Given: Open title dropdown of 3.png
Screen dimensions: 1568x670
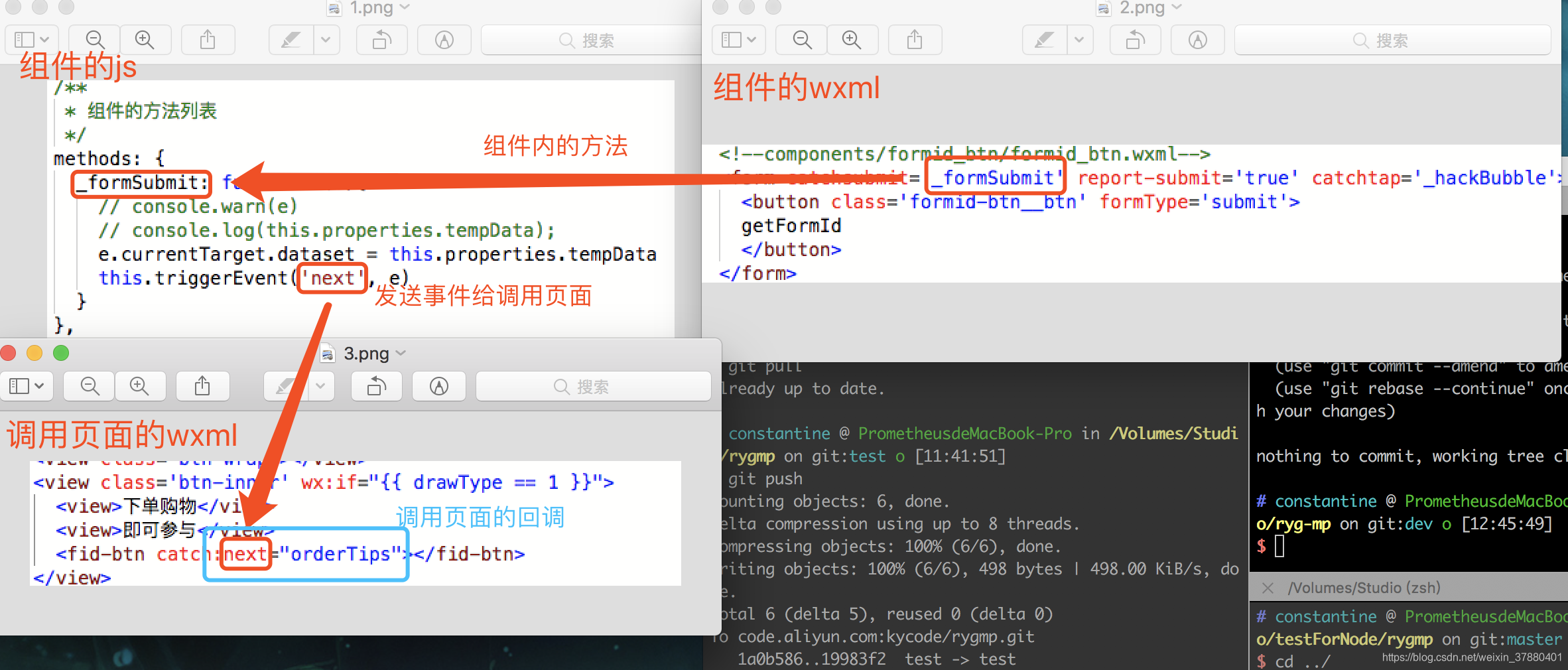Looking at the screenshot, I should click(401, 353).
